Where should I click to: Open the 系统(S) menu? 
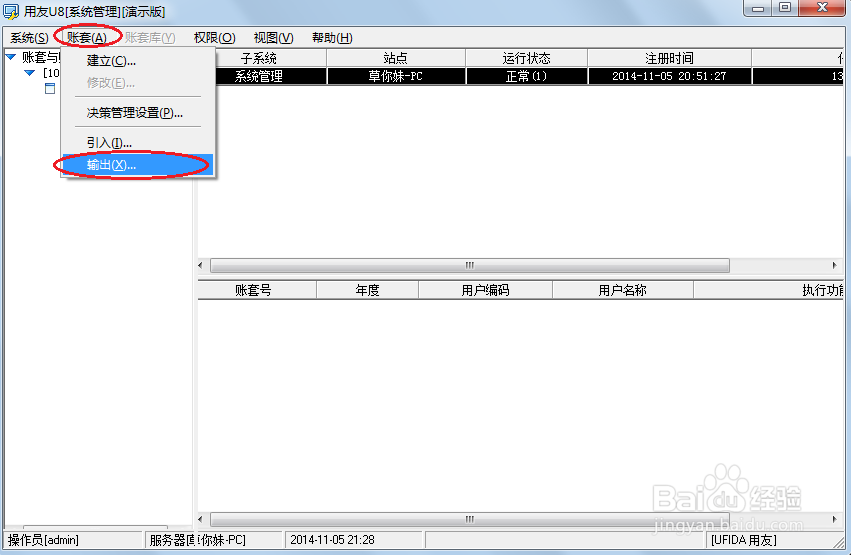pos(29,38)
